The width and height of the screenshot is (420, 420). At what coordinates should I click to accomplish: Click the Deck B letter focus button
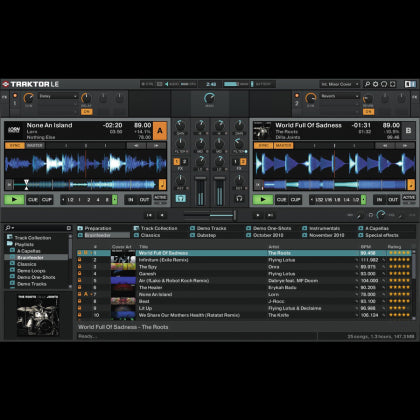click(x=408, y=131)
